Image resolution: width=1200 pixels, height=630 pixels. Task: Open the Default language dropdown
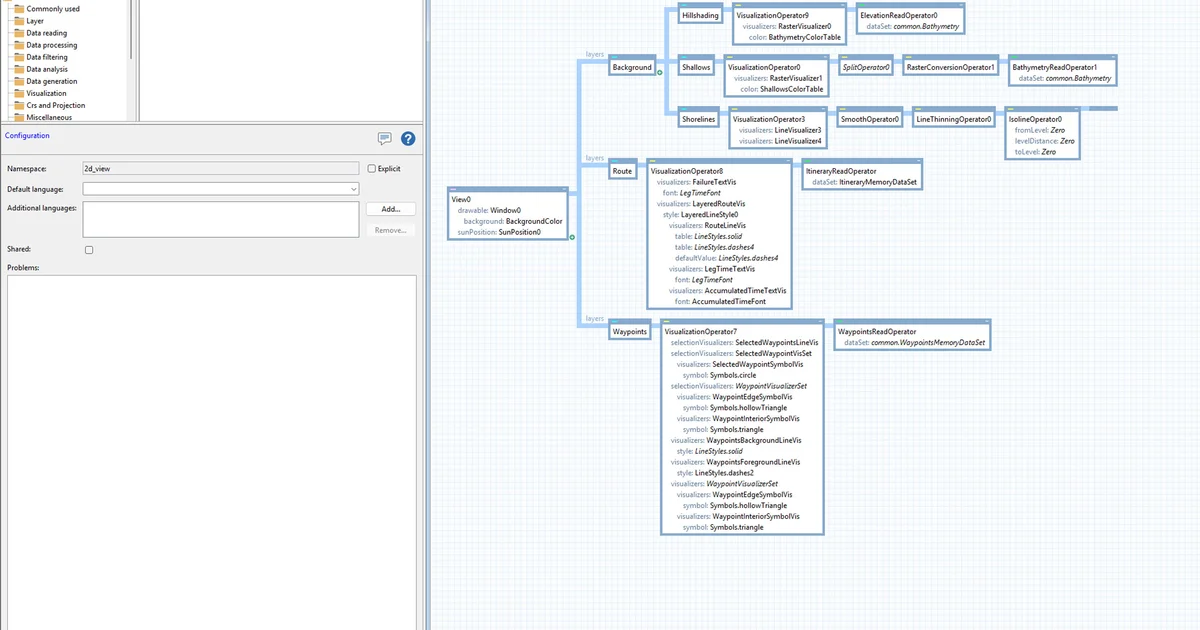(221, 188)
